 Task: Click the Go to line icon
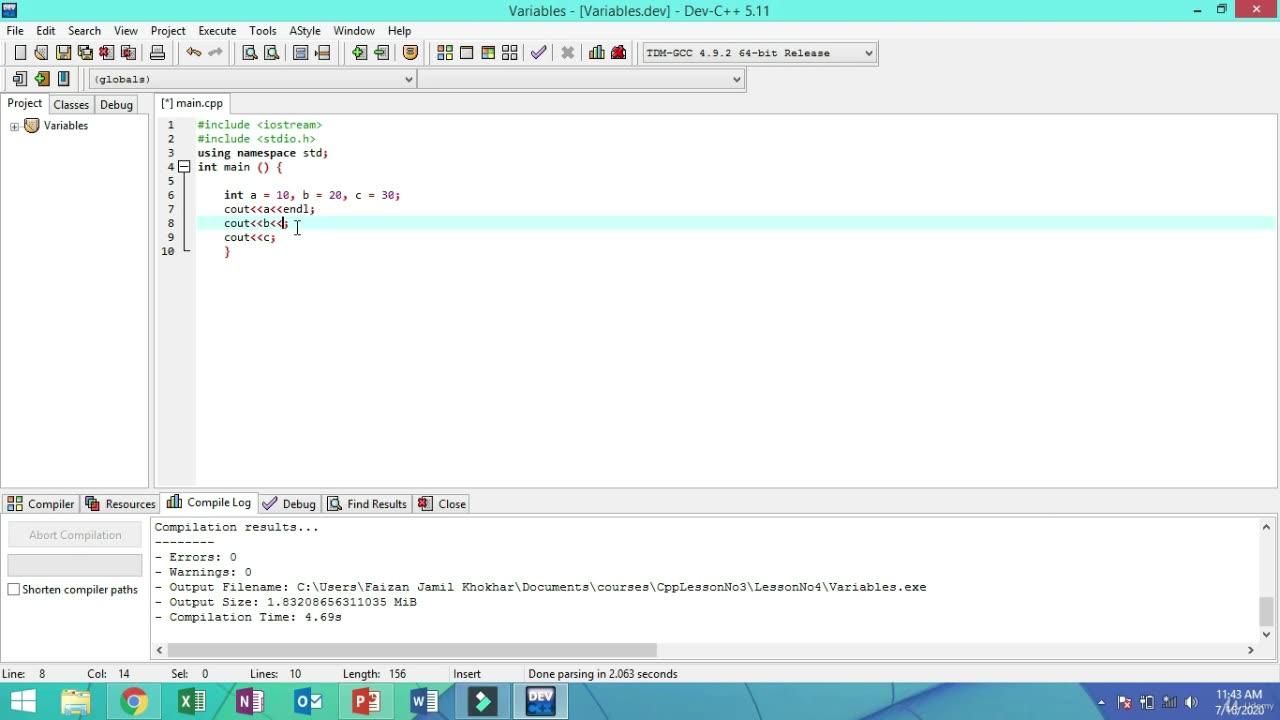pyautogui.click(x=323, y=53)
